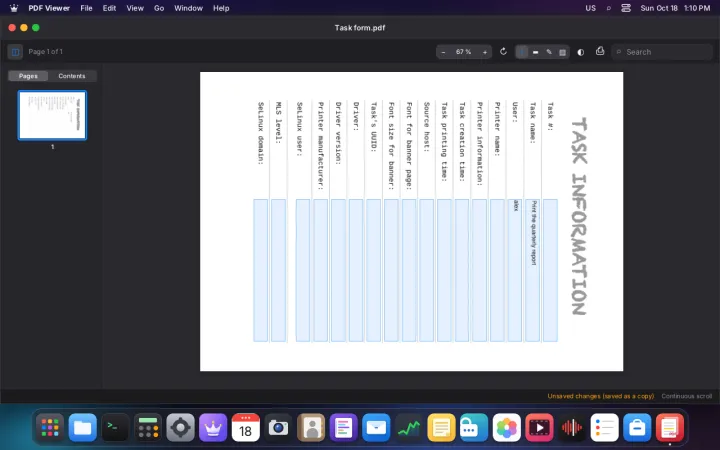The width and height of the screenshot is (720, 450).
Task: Click the Driver version form field
Action: click(x=338, y=270)
